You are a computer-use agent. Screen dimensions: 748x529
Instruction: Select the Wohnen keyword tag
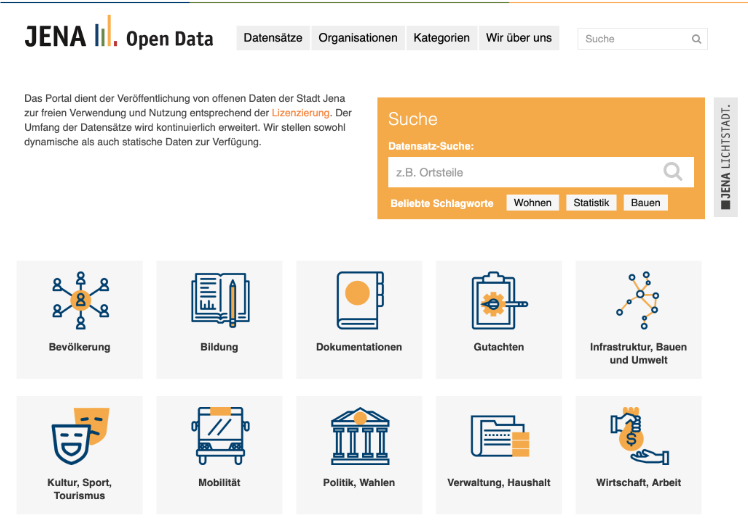pyautogui.click(x=532, y=203)
